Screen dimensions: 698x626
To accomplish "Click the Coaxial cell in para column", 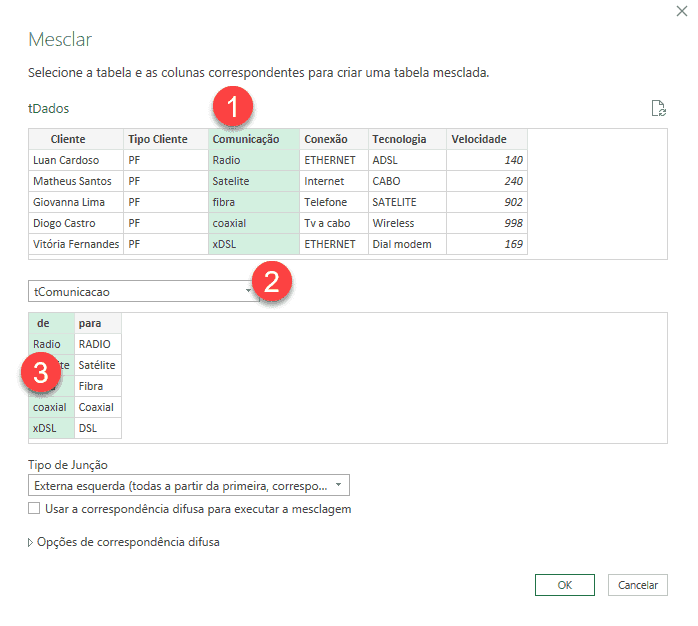I will tap(98, 407).
